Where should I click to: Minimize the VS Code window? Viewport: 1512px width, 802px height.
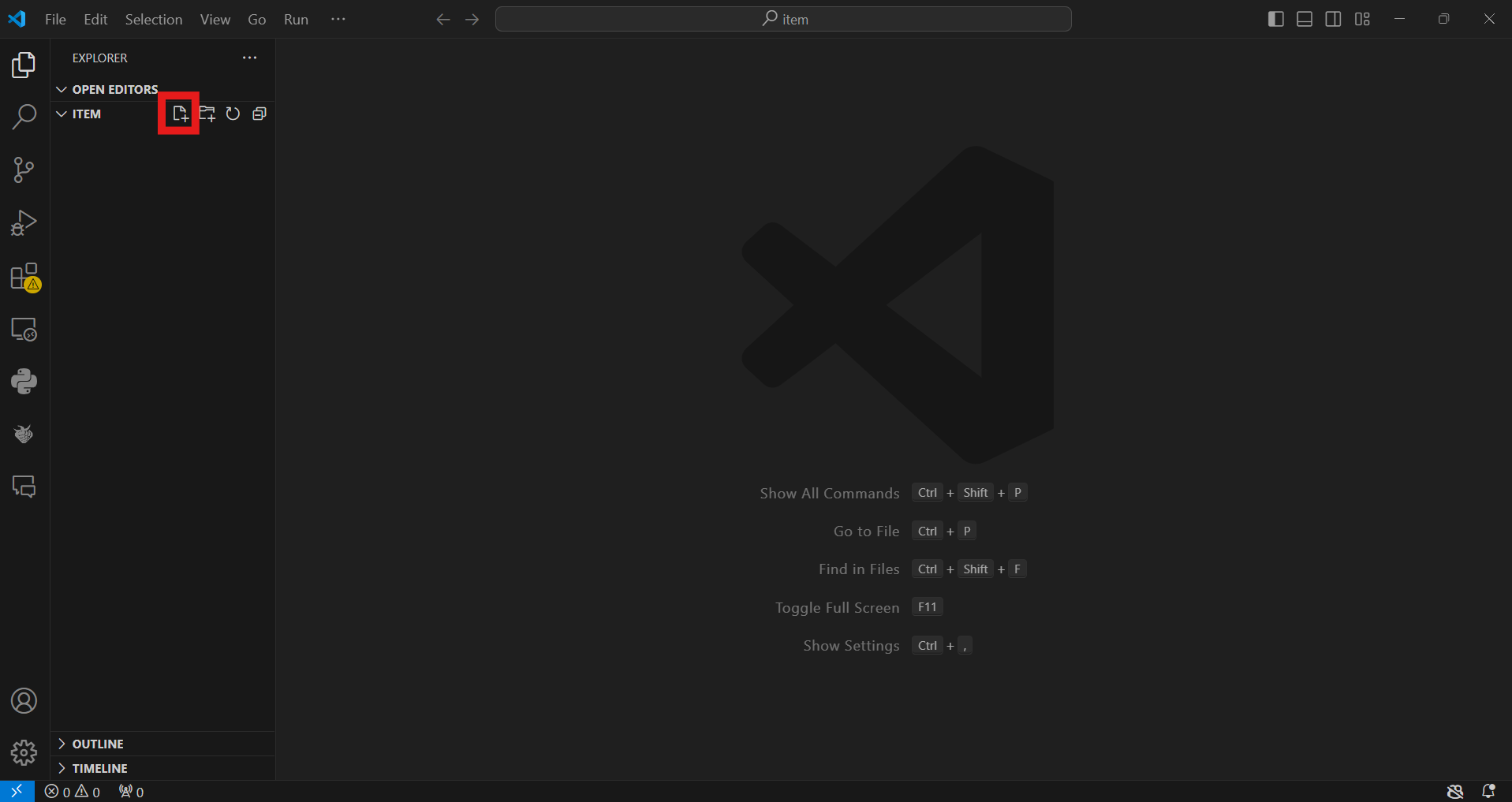[x=1400, y=19]
